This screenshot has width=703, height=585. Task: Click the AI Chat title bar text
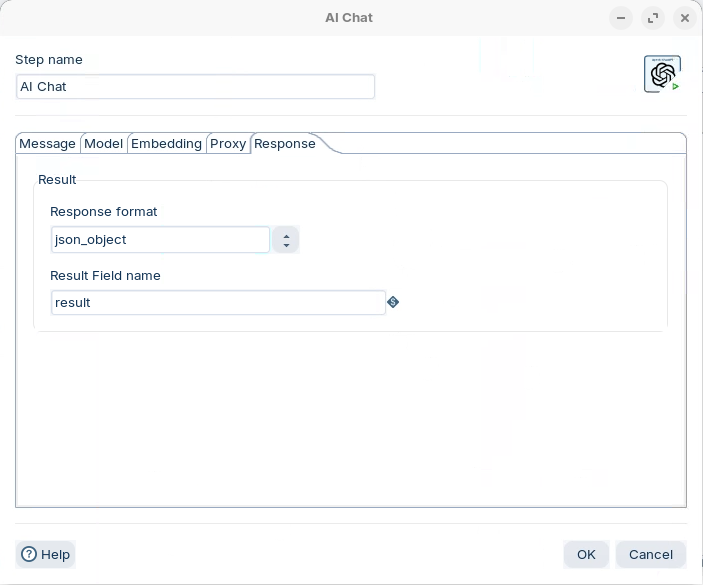pos(349,18)
